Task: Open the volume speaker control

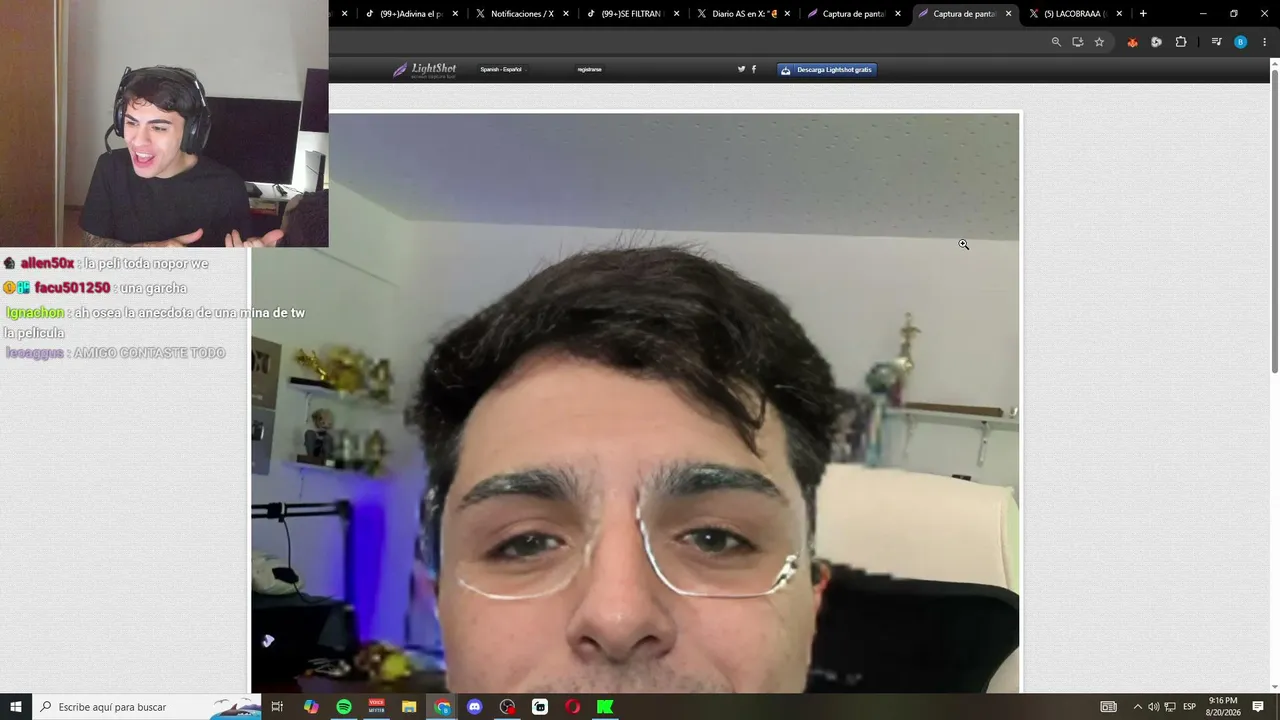Action: 1153,707
